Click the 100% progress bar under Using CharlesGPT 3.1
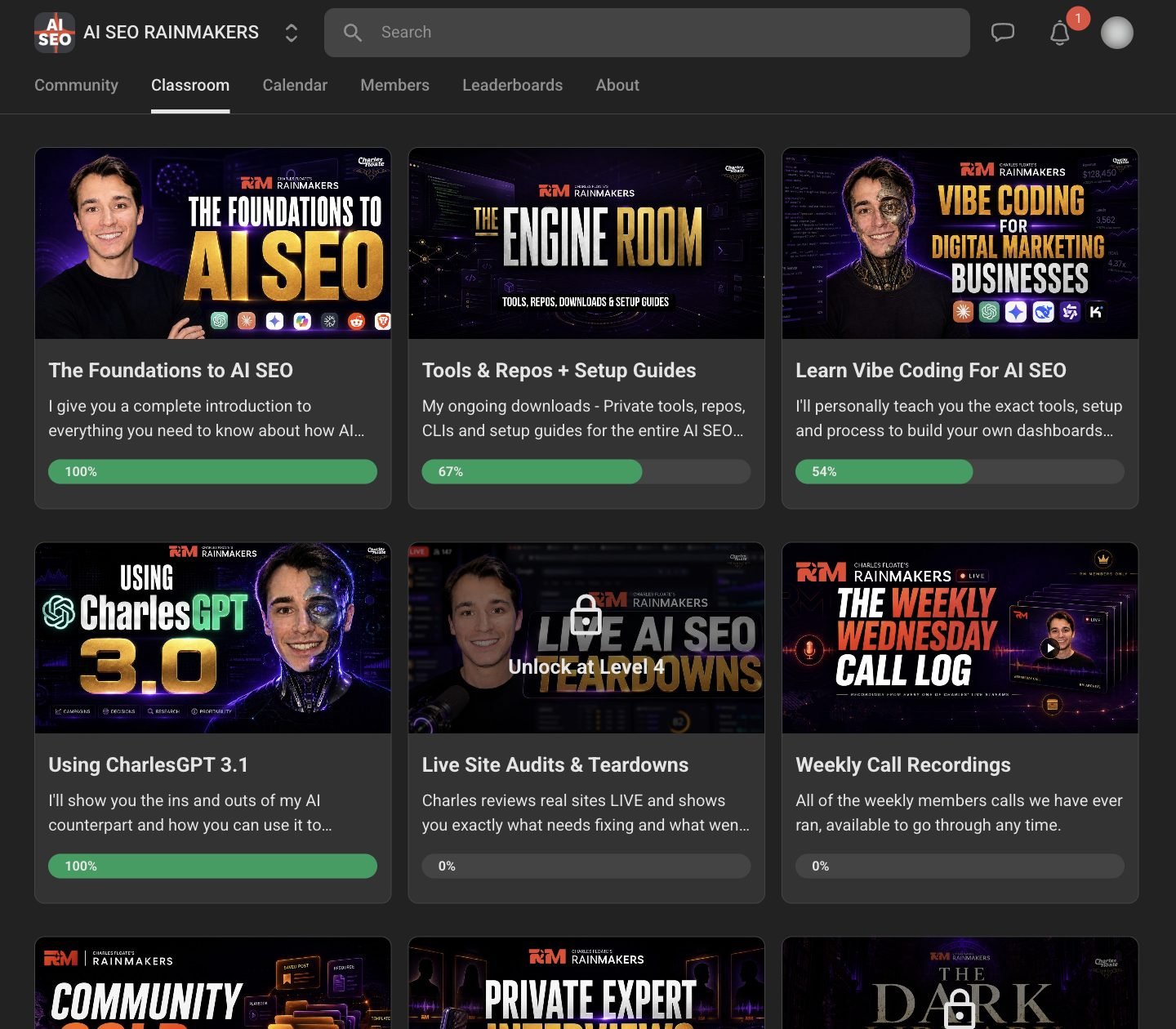This screenshot has width=1176, height=1029. [x=212, y=866]
